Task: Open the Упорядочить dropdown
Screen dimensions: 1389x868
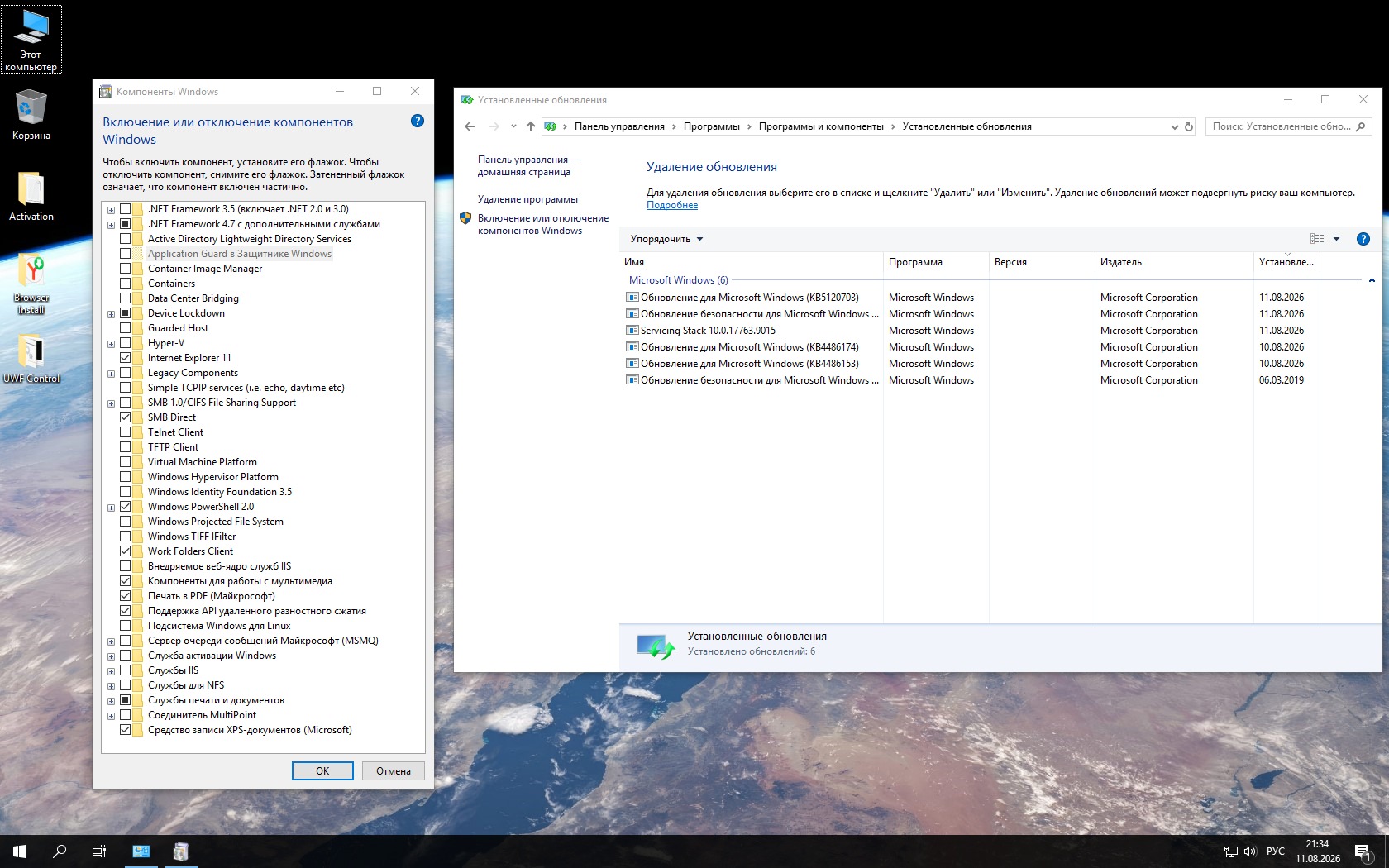Action: click(666, 239)
